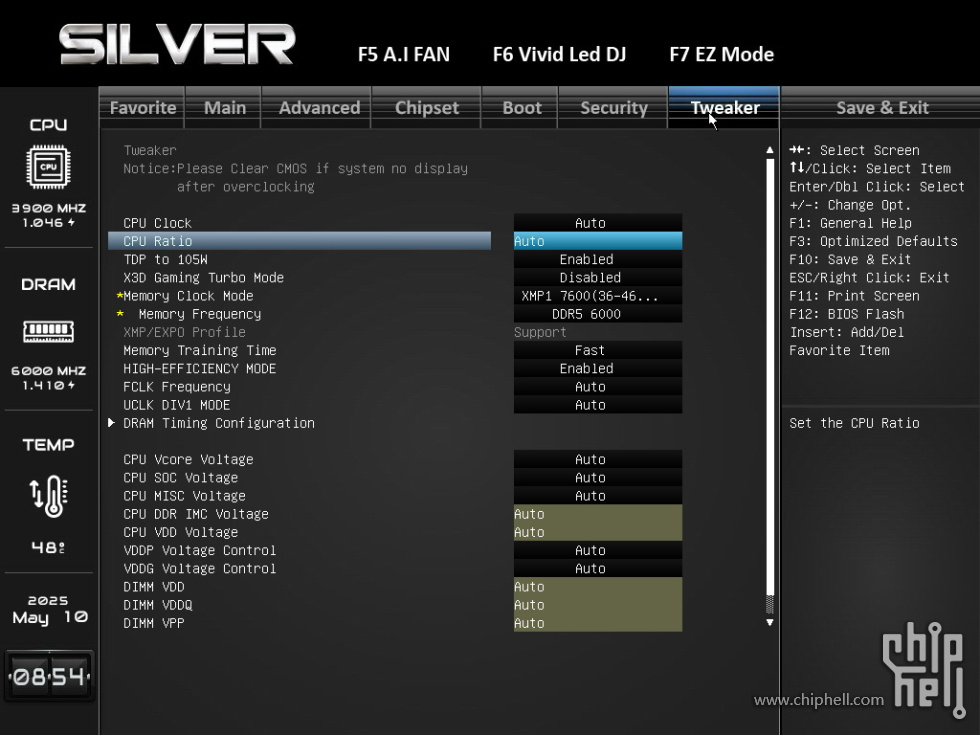This screenshot has height=735, width=980.
Task: Select CPU SOC Voltage label
Action: click(181, 478)
